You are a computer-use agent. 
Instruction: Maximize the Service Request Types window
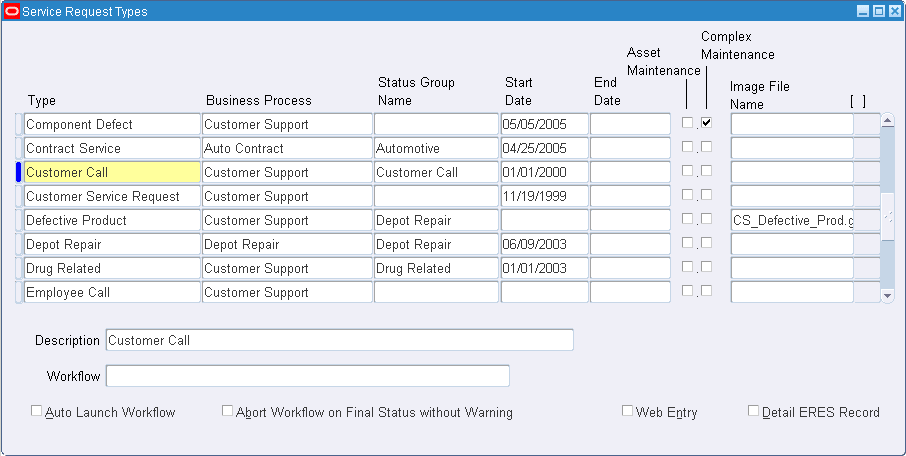tap(879, 11)
